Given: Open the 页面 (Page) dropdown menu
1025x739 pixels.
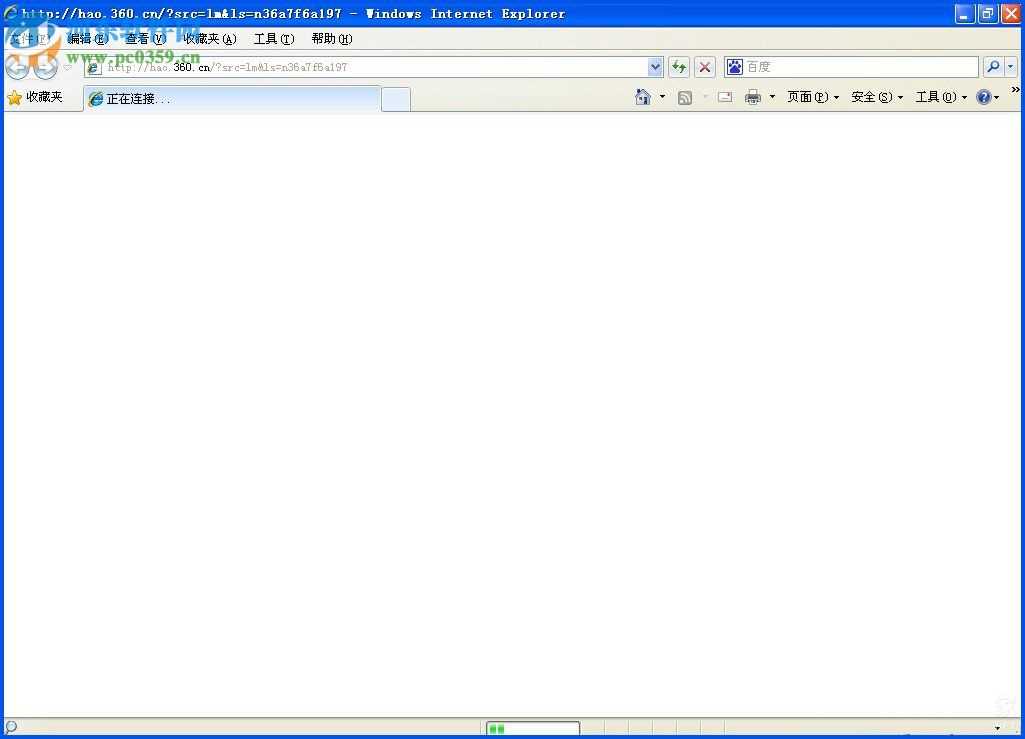Looking at the screenshot, I should click(x=813, y=97).
